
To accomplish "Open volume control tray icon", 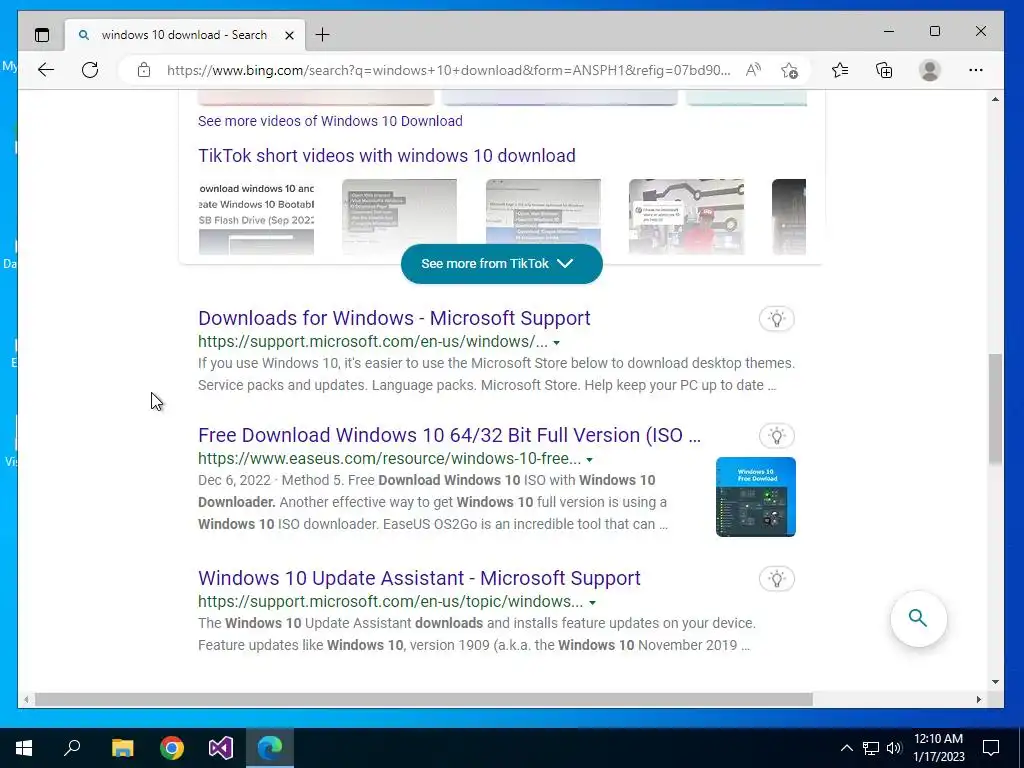I will coord(894,748).
